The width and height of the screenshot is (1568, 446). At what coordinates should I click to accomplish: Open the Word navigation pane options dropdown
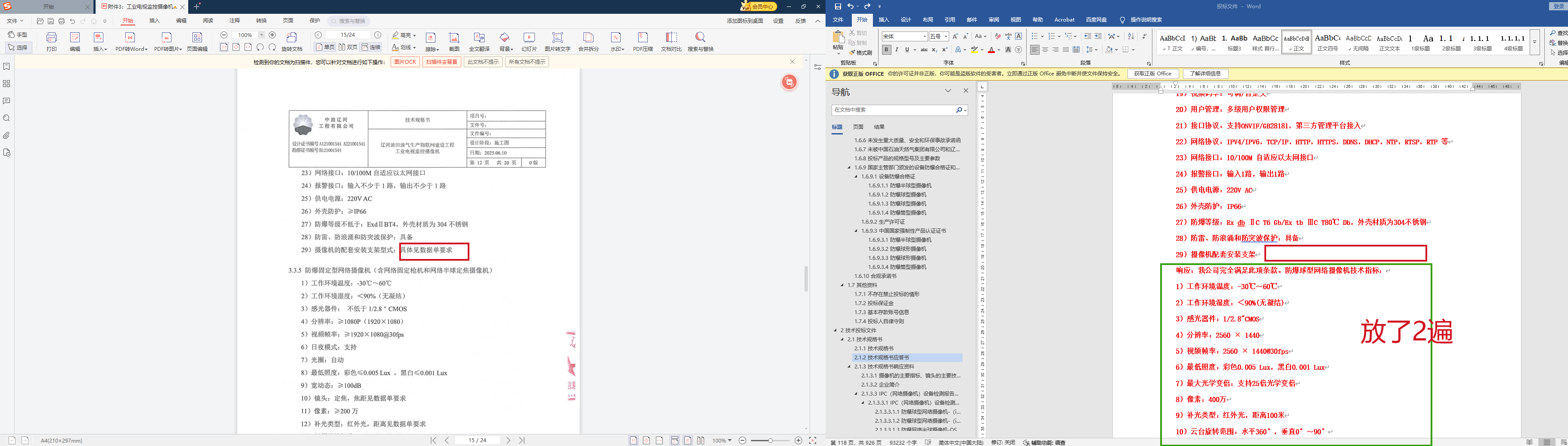tap(948, 91)
